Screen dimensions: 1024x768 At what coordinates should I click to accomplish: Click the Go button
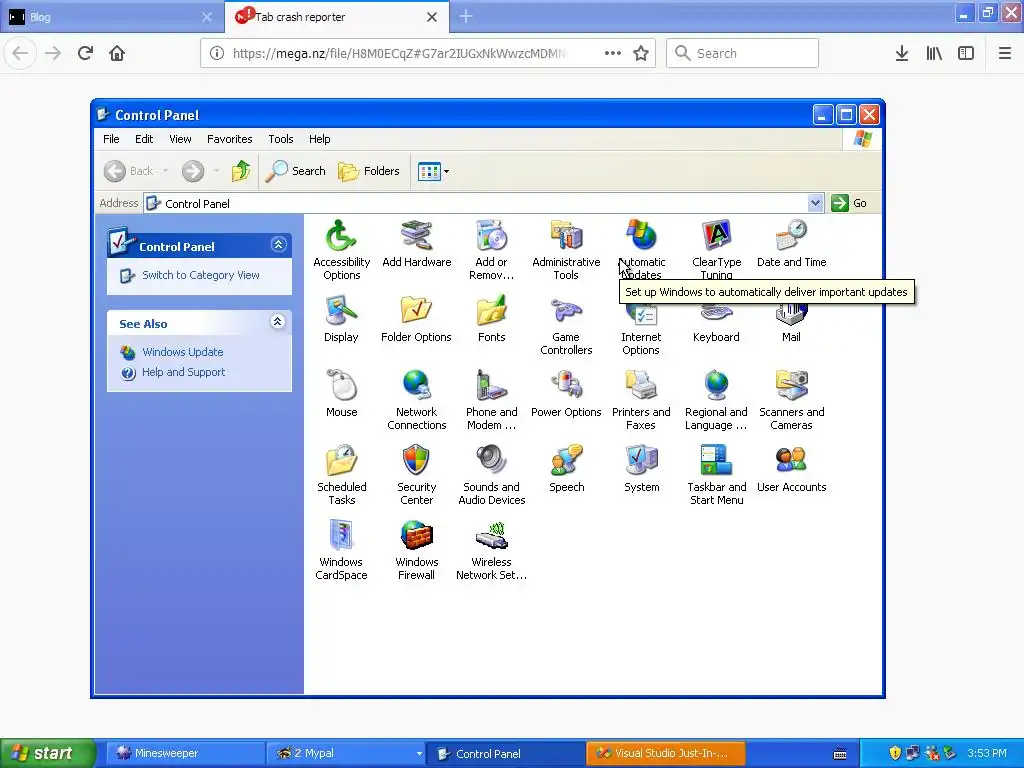[849, 203]
